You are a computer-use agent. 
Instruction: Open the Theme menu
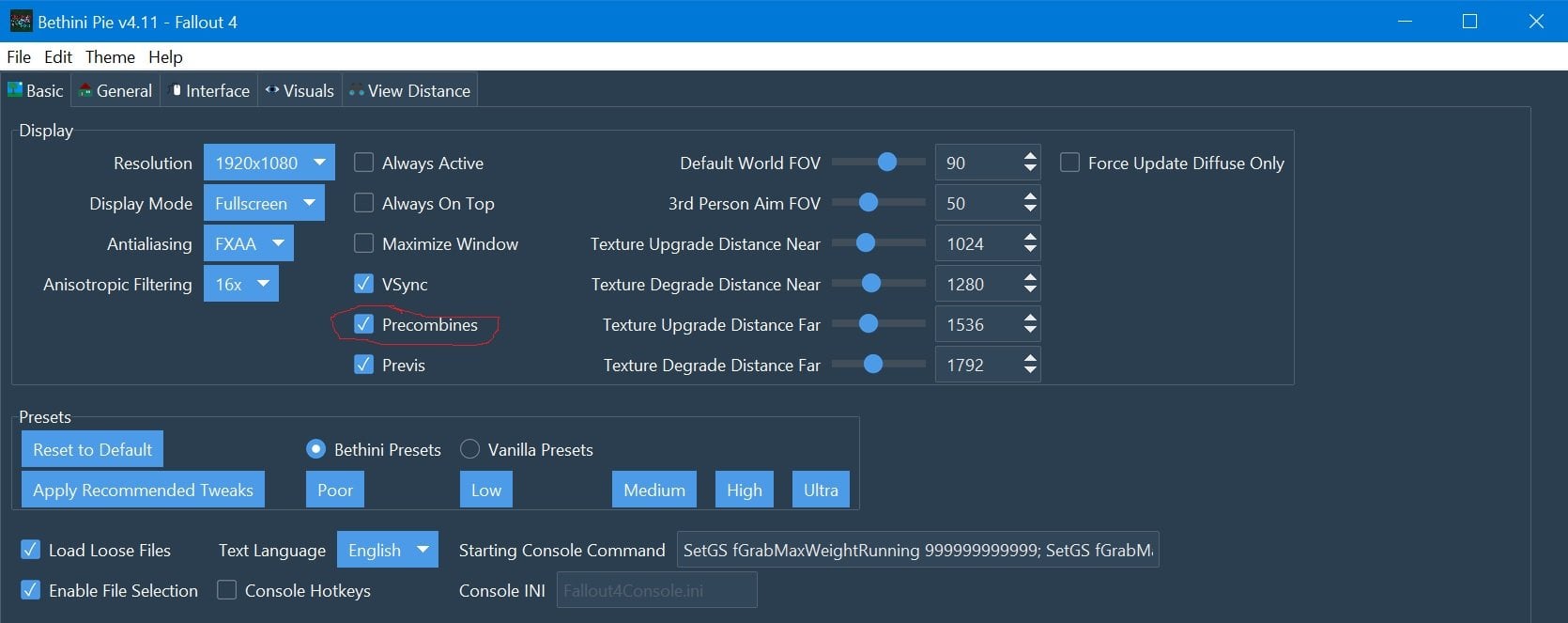(110, 56)
